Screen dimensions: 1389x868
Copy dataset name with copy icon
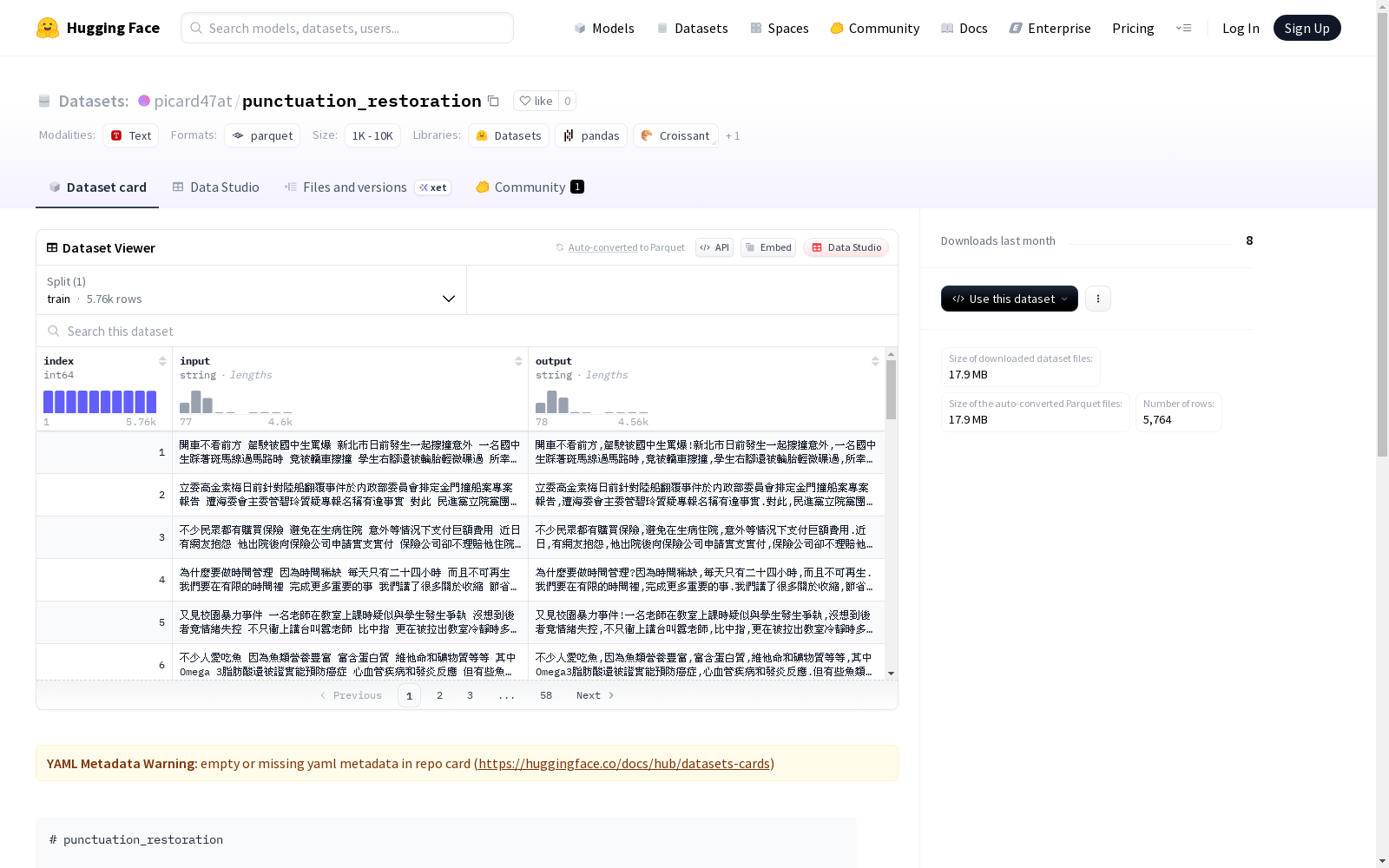click(x=493, y=101)
